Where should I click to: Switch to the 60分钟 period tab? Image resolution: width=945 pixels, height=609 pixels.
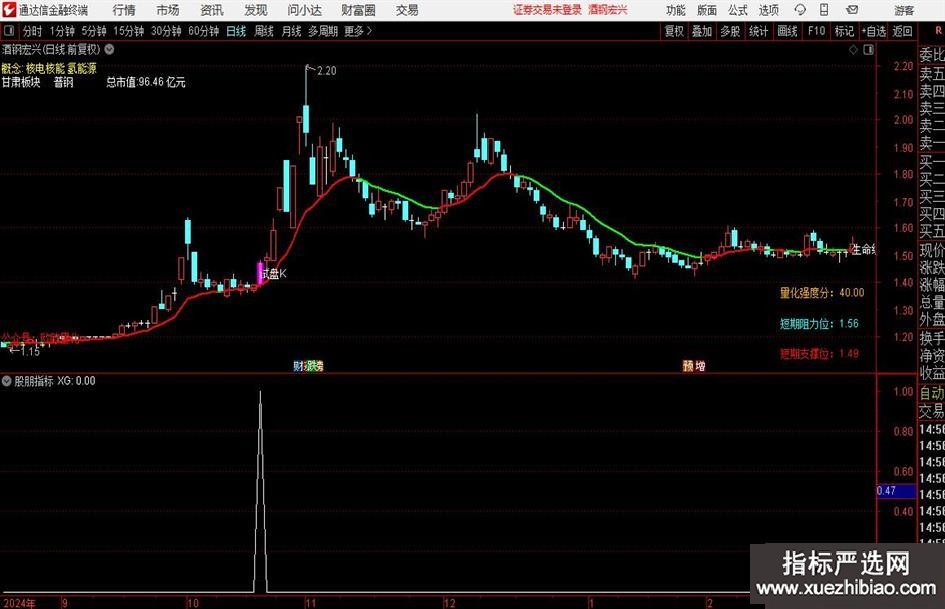click(x=203, y=31)
